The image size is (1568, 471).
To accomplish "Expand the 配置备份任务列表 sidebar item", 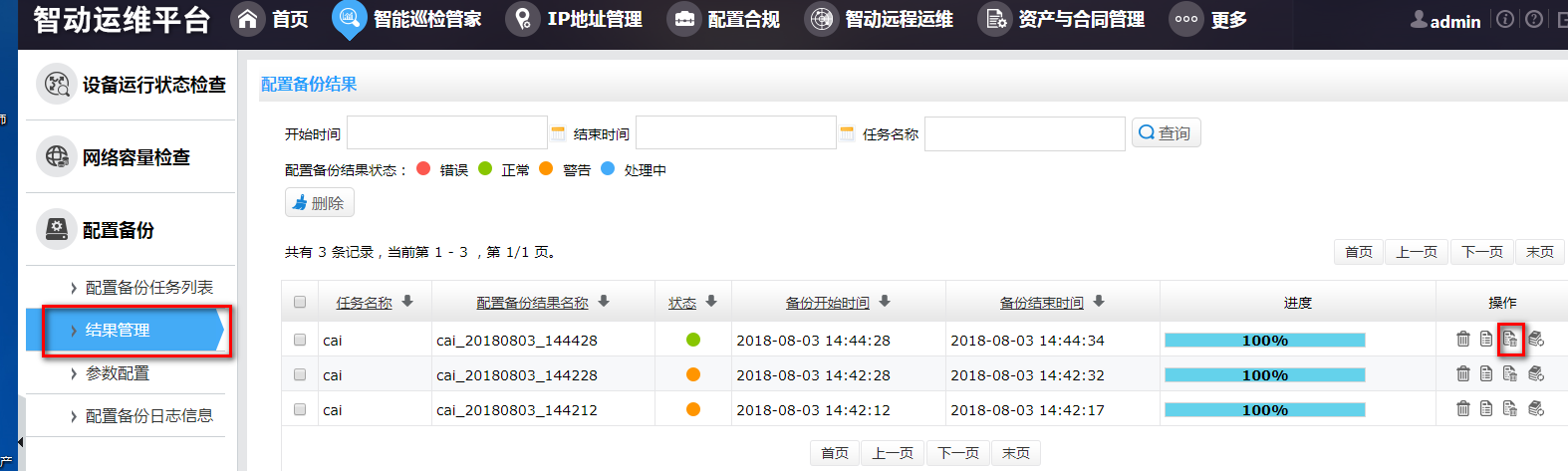I will (148, 288).
